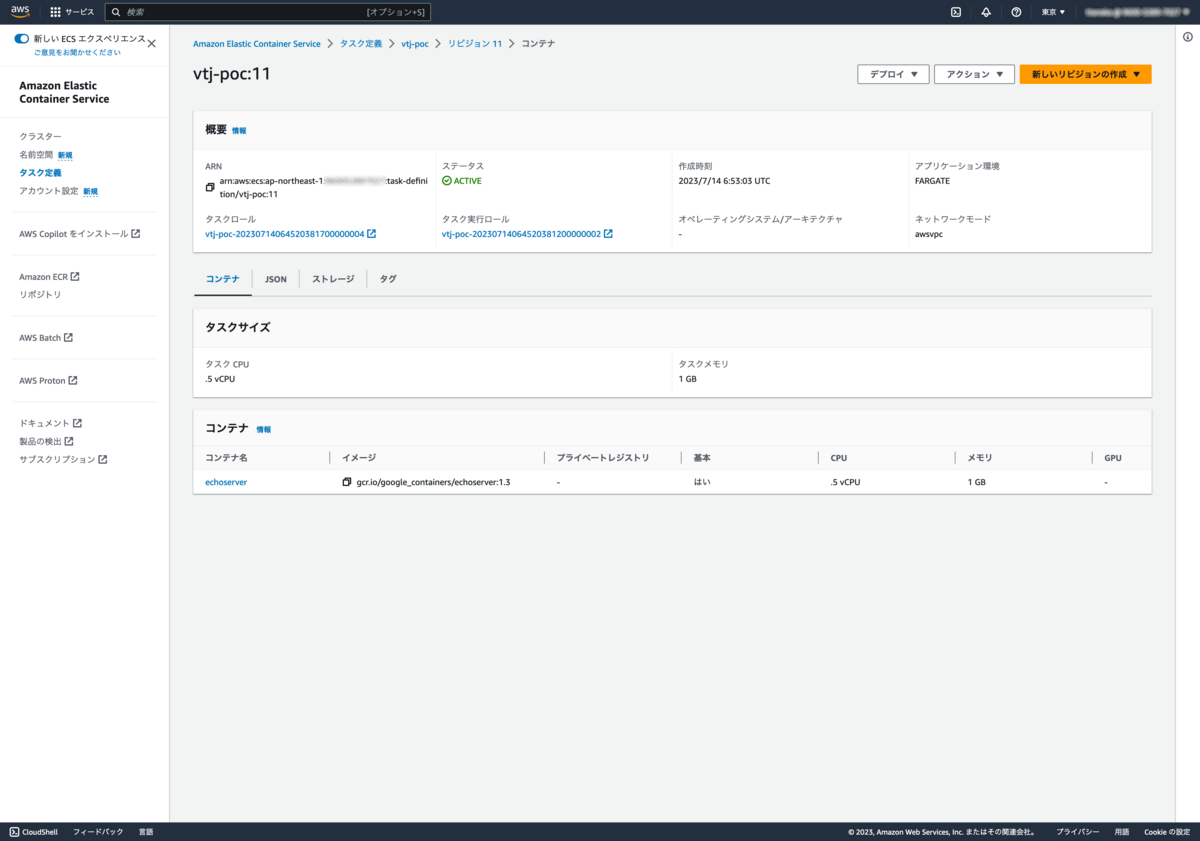Close the new ECS experience banner
The width and height of the screenshot is (1200, 841).
152,43
